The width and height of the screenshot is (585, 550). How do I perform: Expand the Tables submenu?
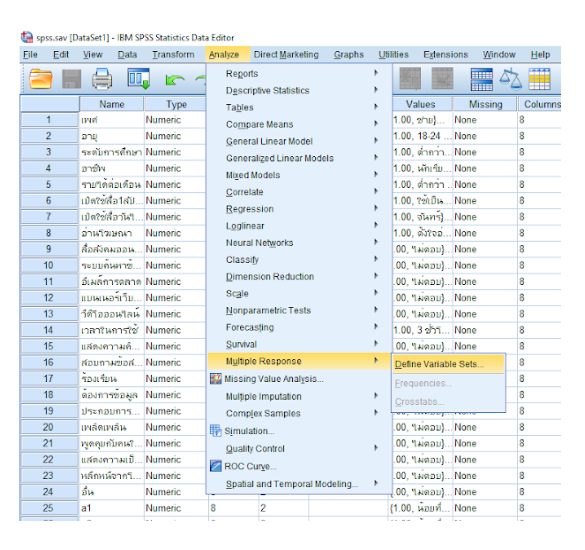pos(299,107)
